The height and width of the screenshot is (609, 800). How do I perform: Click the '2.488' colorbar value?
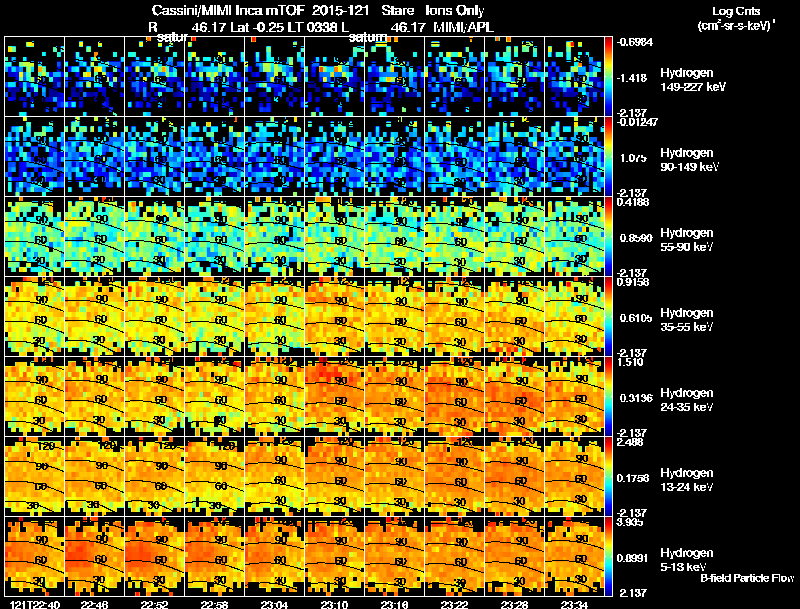(630, 442)
